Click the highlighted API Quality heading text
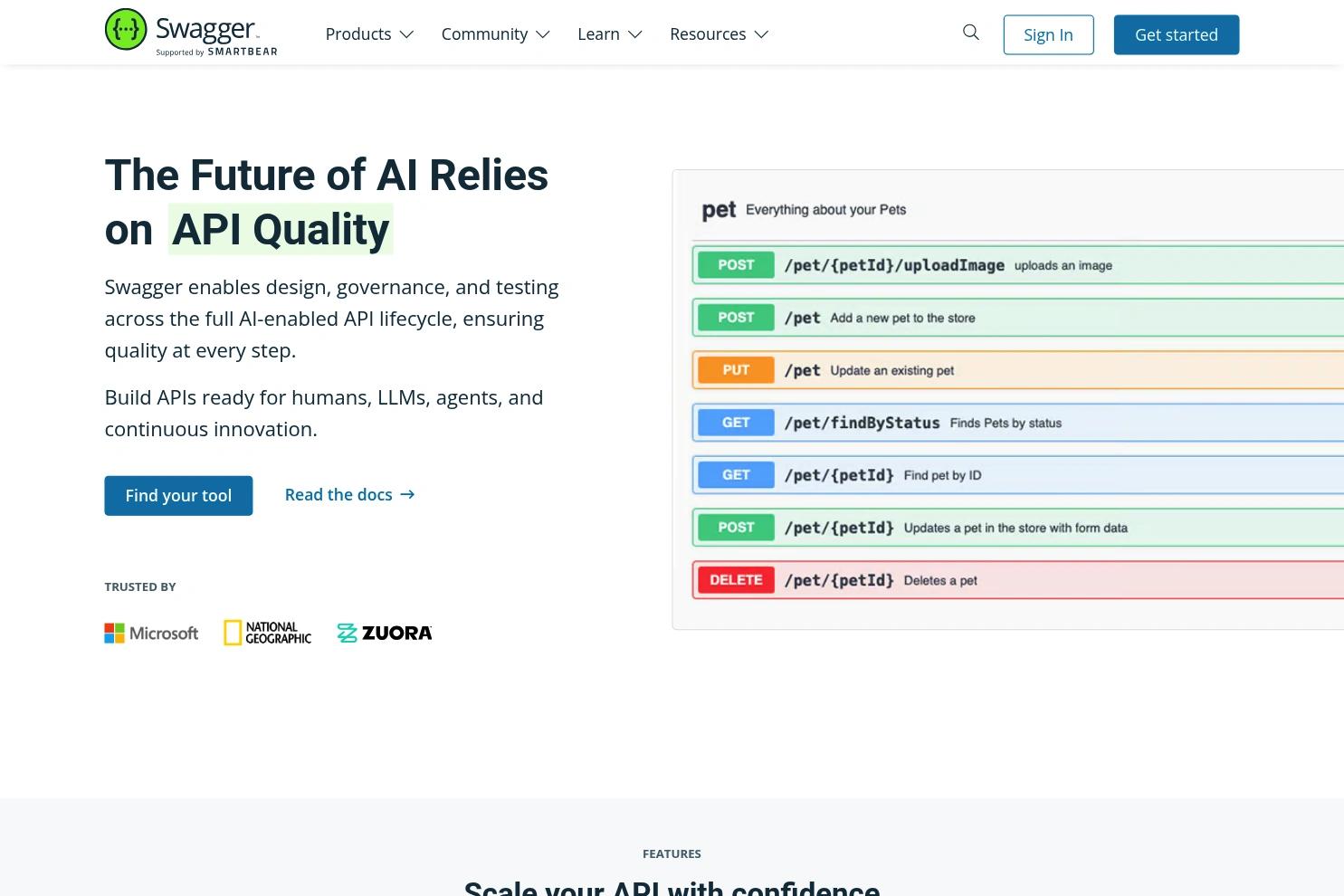The width and height of the screenshot is (1344, 896). point(281,230)
